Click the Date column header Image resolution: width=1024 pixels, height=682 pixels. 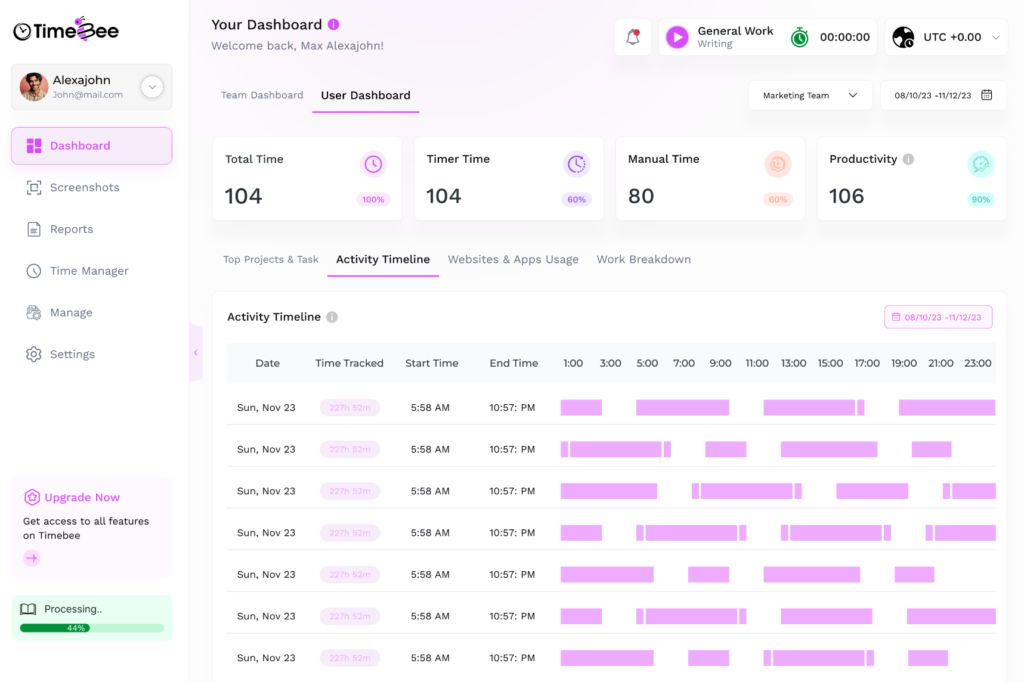tap(267, 363)
